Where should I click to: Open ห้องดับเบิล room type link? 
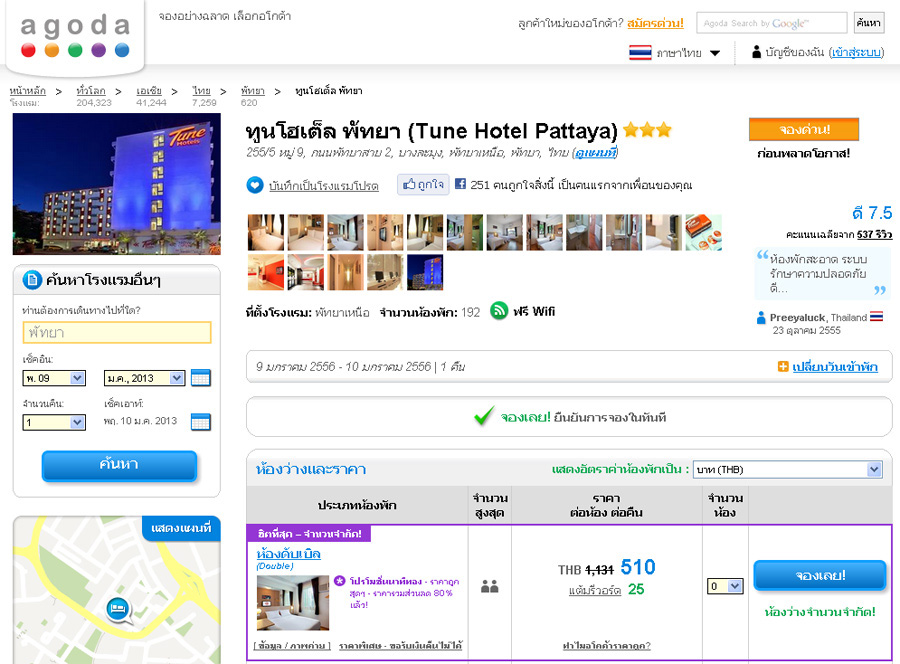(288, 554)
